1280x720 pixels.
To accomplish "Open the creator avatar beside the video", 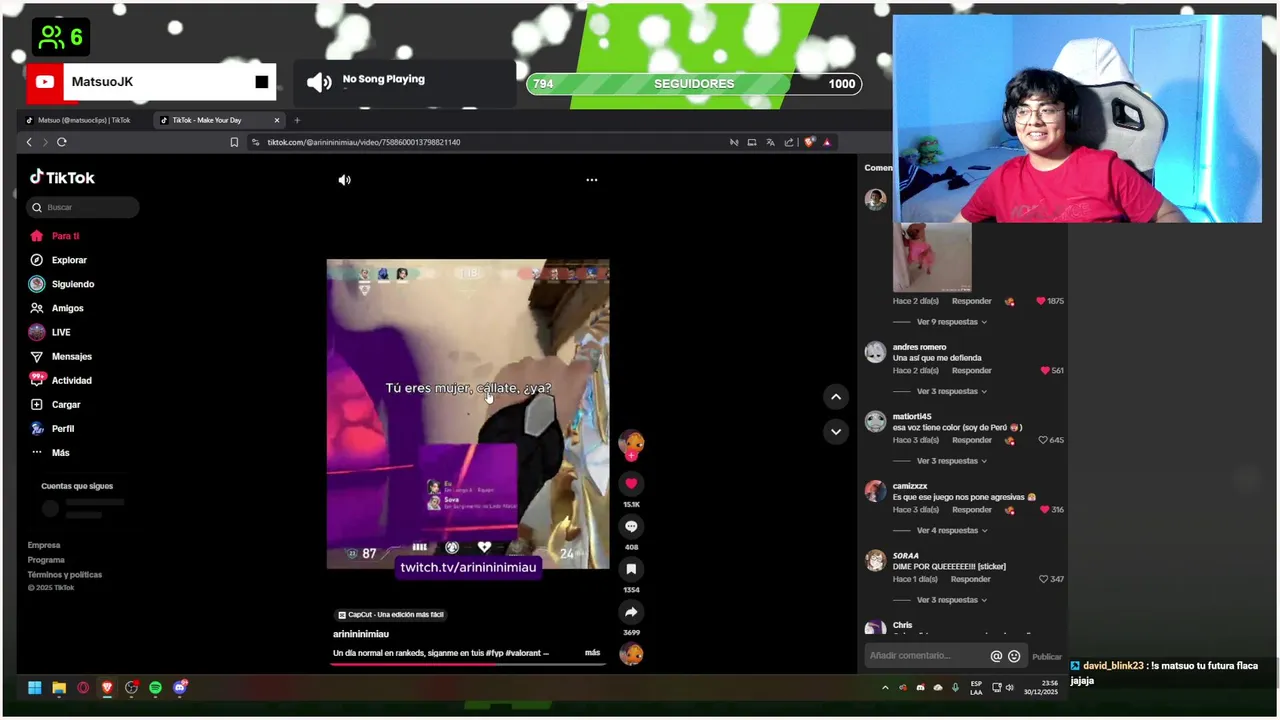I will pyautogui.click(x=631, y=442).
